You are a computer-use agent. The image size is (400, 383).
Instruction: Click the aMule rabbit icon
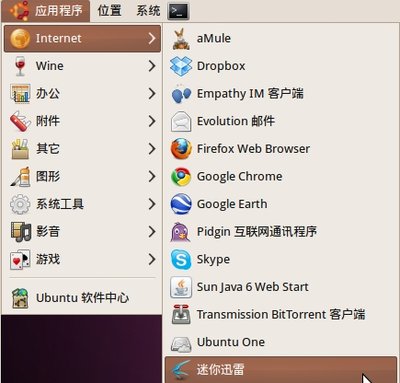click(181, 39)
